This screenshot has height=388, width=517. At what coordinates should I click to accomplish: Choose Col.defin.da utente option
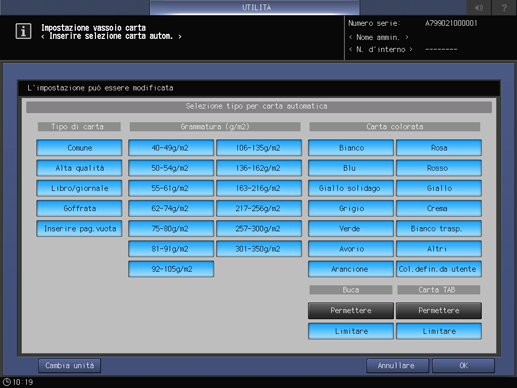point(439,269)
